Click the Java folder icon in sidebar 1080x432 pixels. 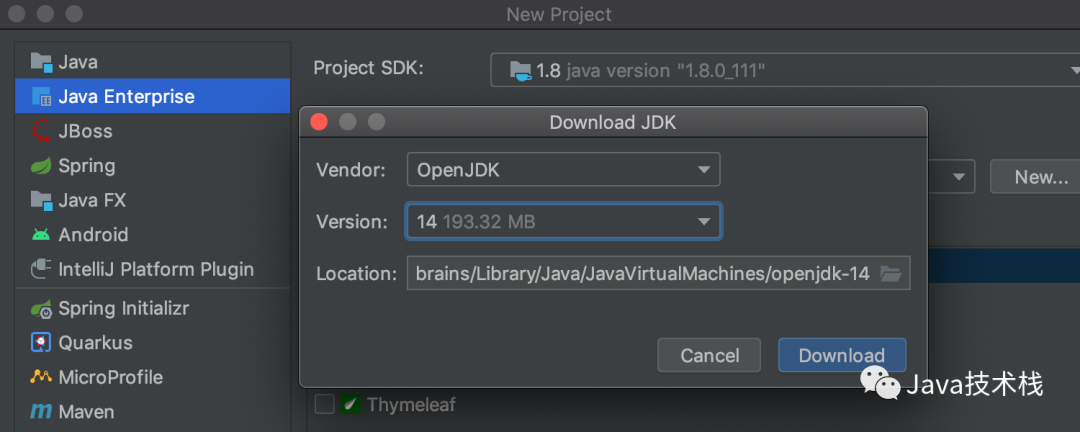[x=41, y=62]
